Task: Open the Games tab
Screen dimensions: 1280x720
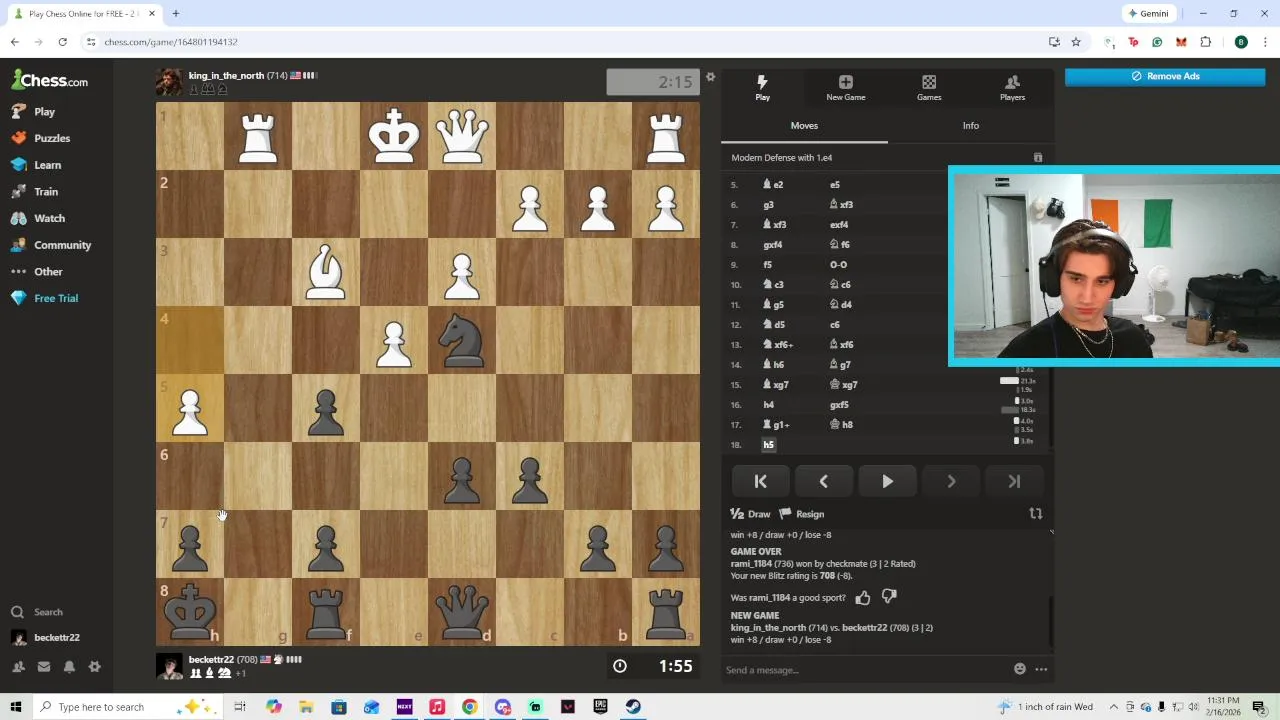Action: [929, 88]
